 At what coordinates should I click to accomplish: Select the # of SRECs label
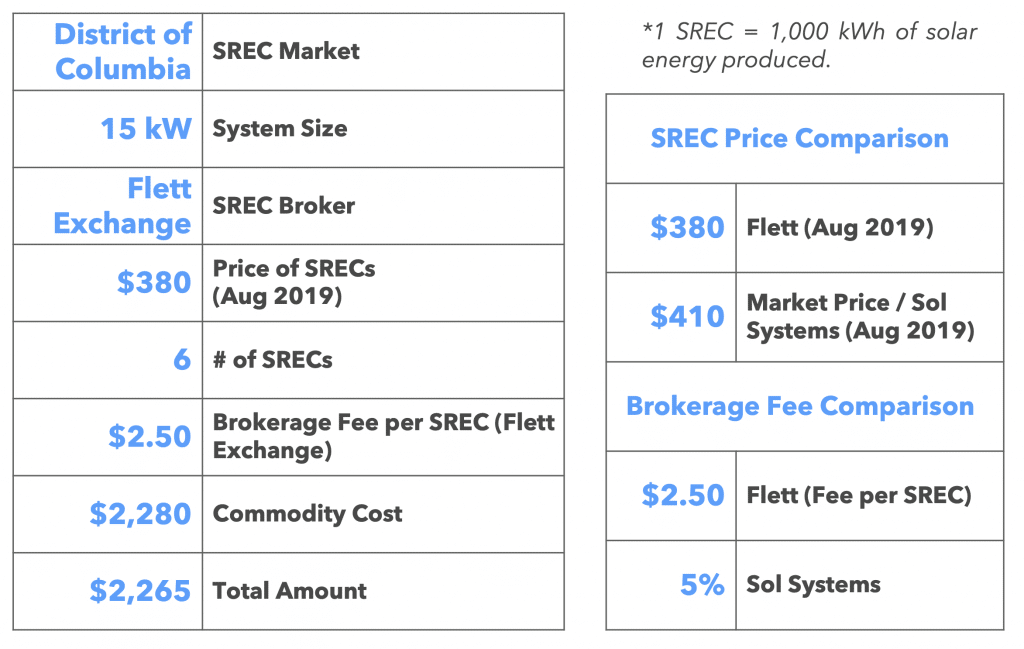tap(273, 359)
